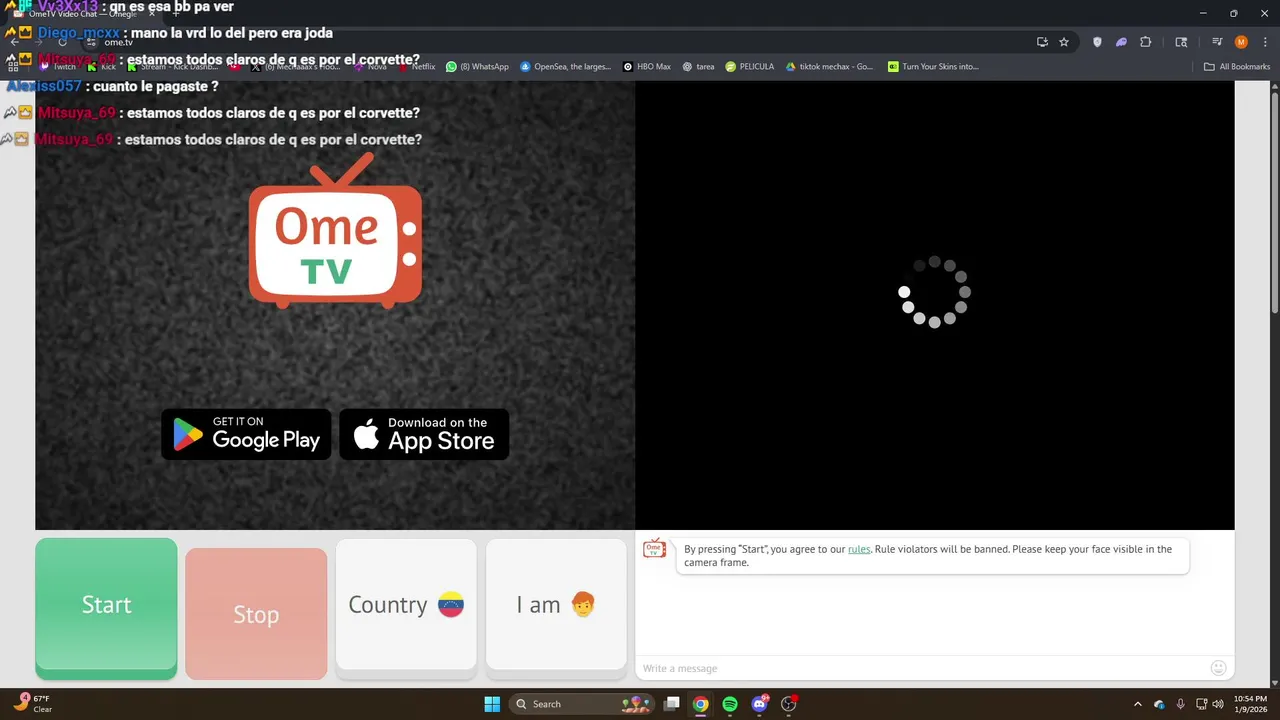
Task: Click chat line 'qn es esa bb pa ver'
Action: [x=119, y=7]
